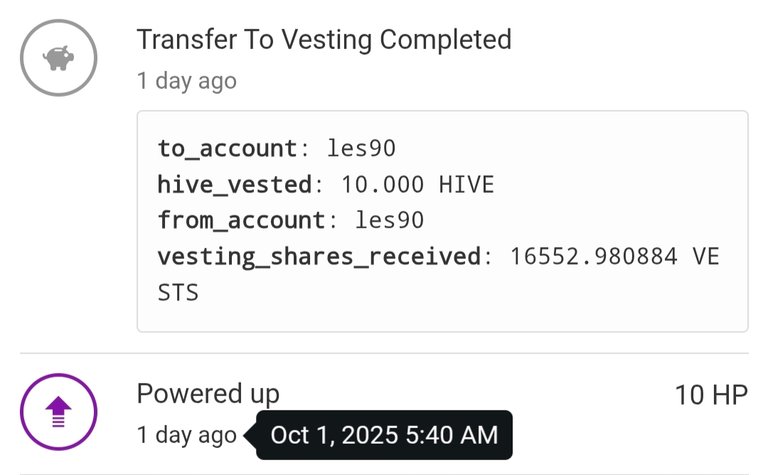Select the 16552.980884 vesting shares number
The width and height of the screenshot is (768, 475).
595,257
